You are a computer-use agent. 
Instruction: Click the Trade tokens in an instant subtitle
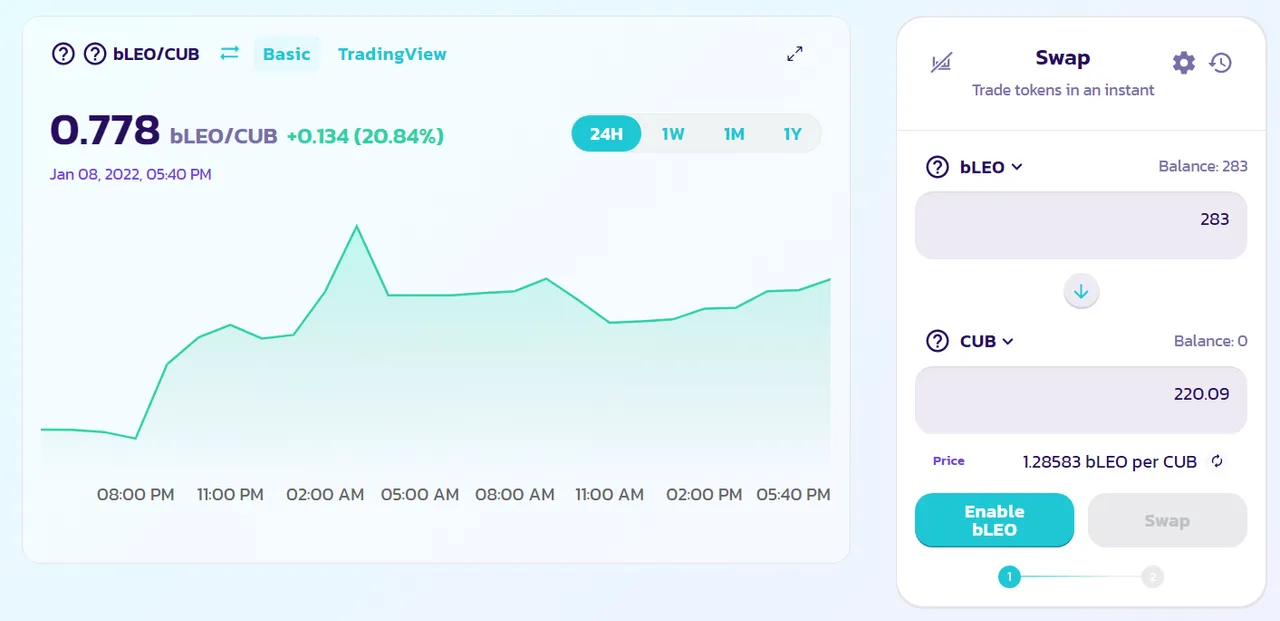pyautogui.click(x=1063, y=90)
